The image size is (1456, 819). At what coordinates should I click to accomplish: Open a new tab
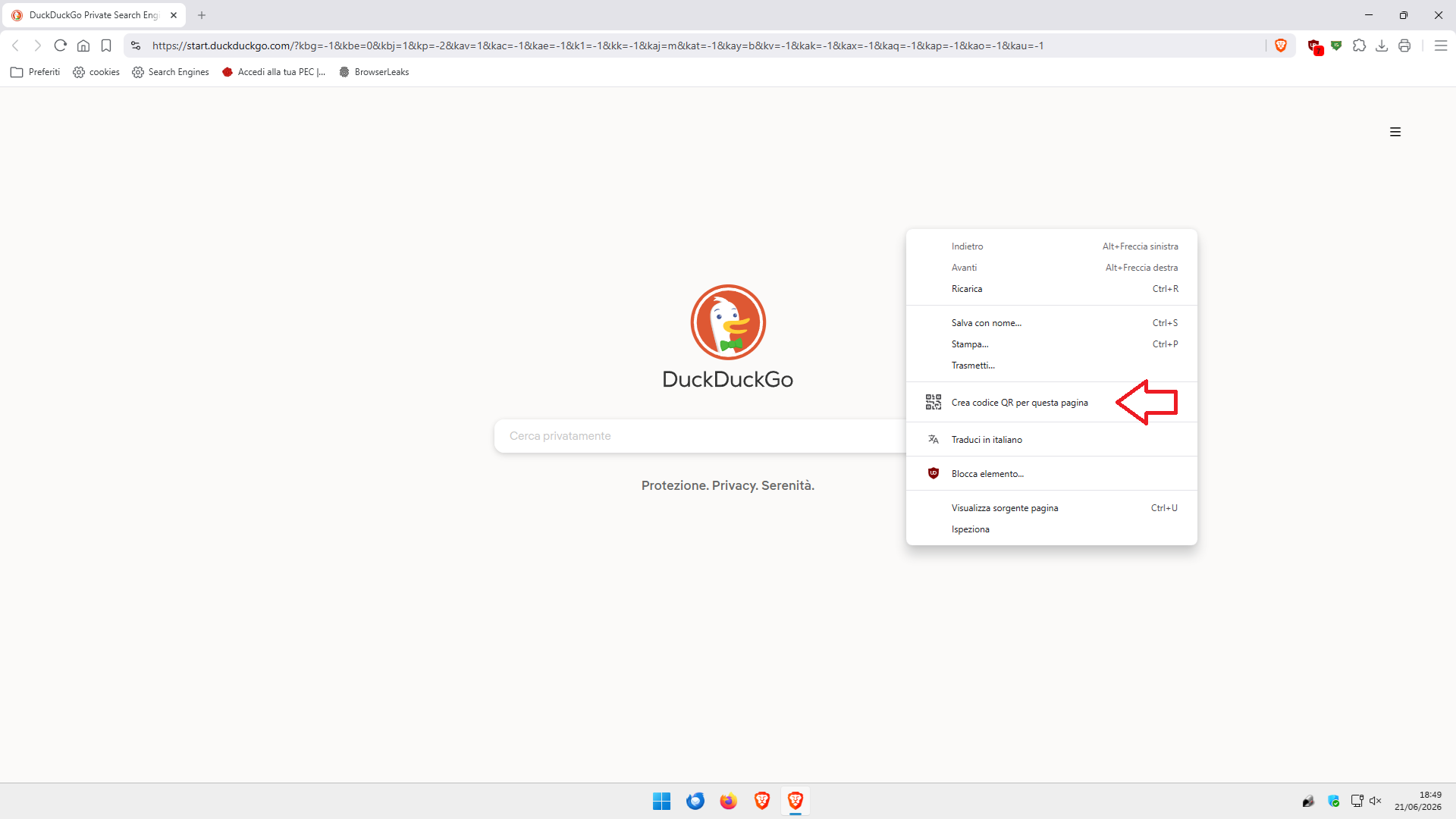point(202,15)
